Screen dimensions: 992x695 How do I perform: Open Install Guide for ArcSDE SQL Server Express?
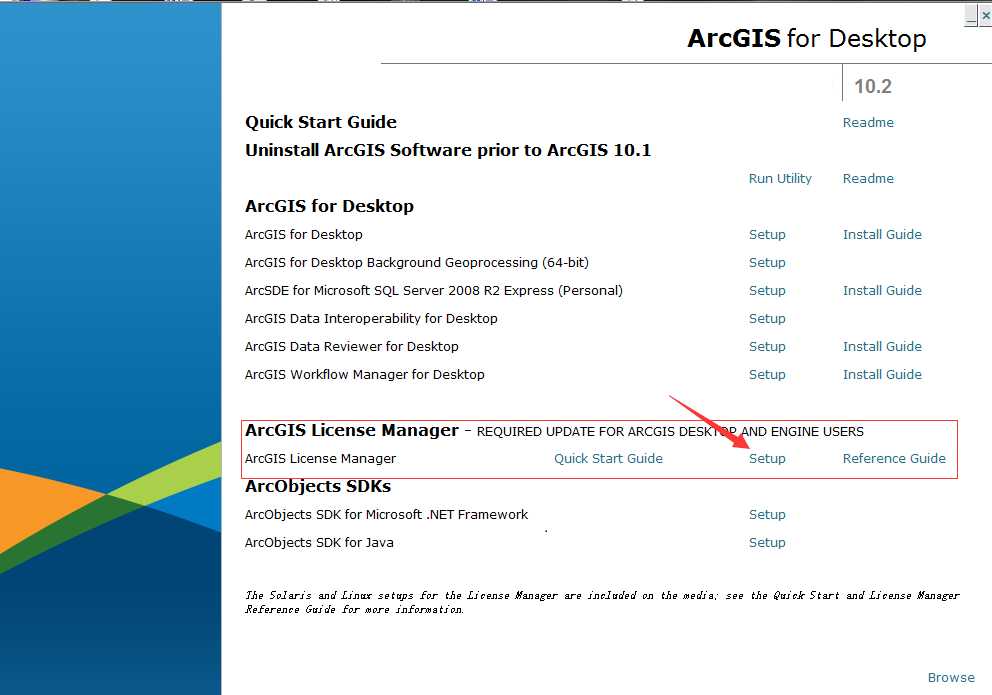click(x=882, y=290)
